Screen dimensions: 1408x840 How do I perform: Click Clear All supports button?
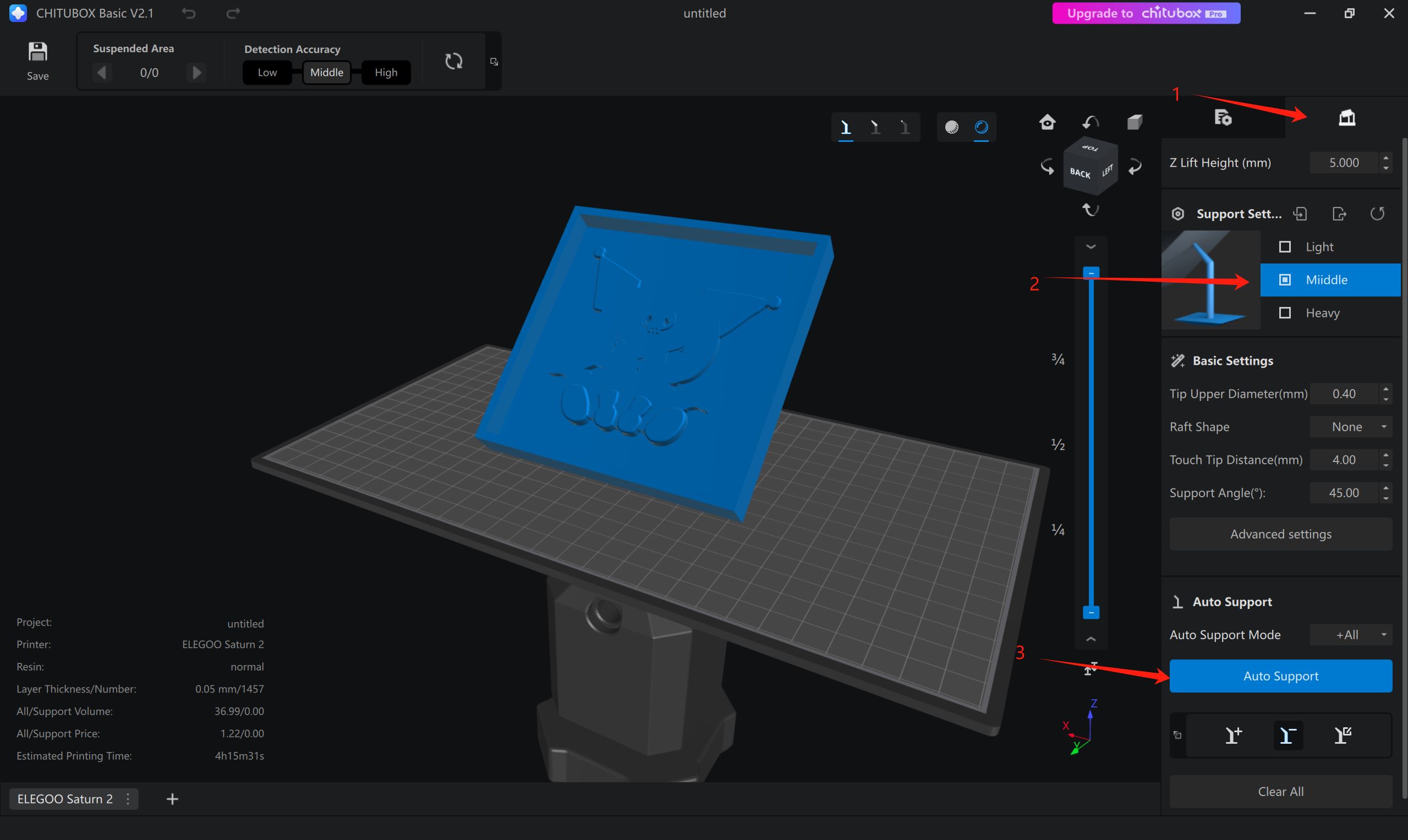coord(1280,792)
